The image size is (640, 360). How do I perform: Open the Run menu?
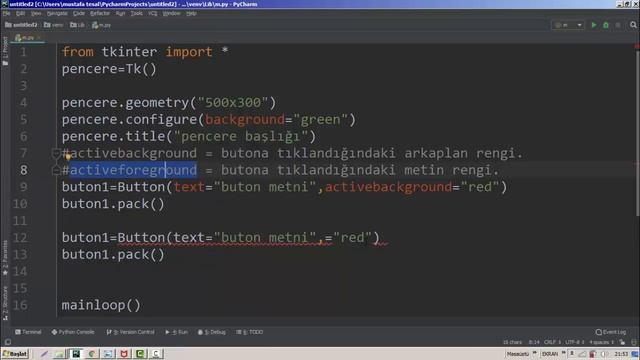click(120, 13)
